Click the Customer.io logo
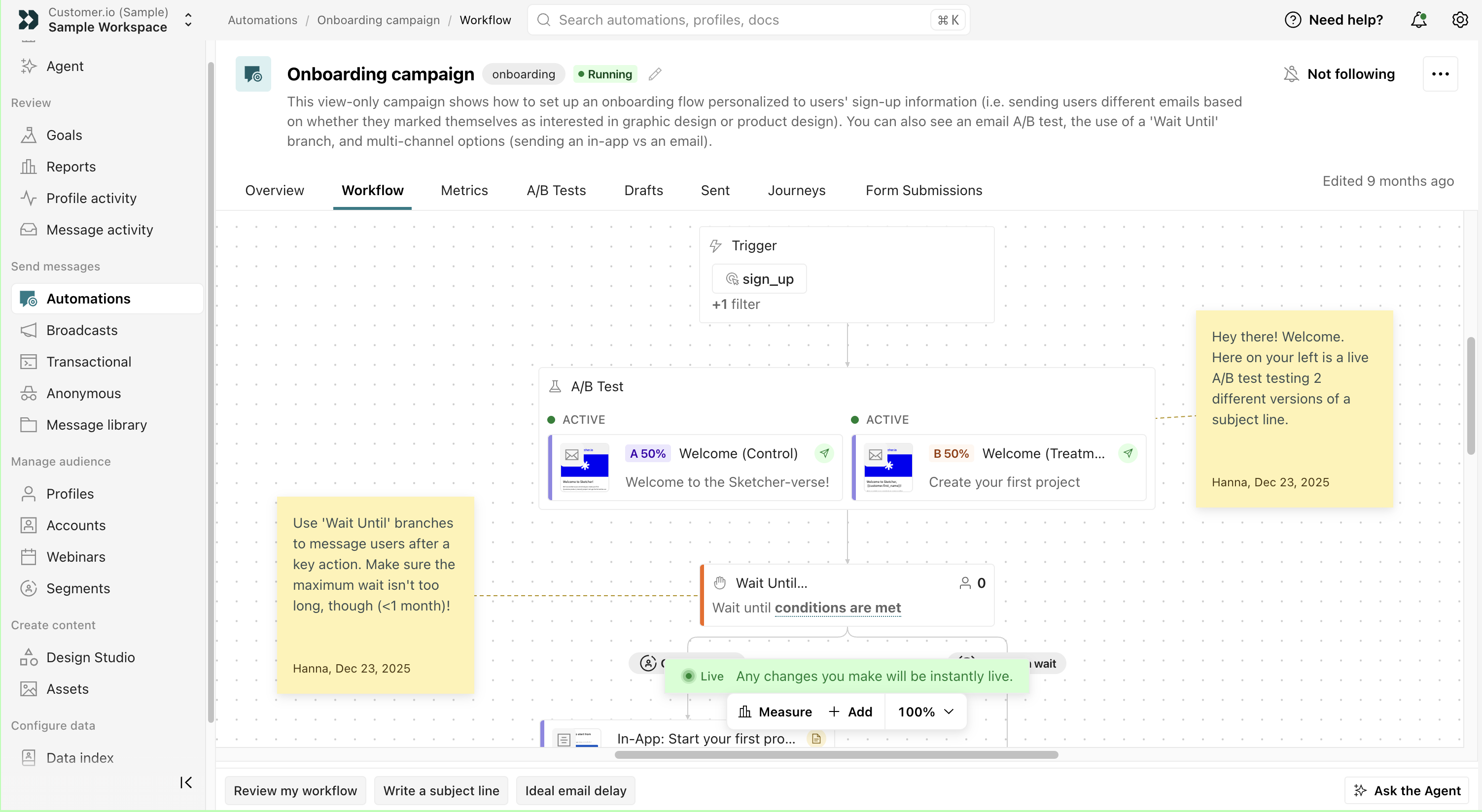Image resolution: width=1482 pixels, height=812 pixels. pyautogui.click(x=28, y=20)
